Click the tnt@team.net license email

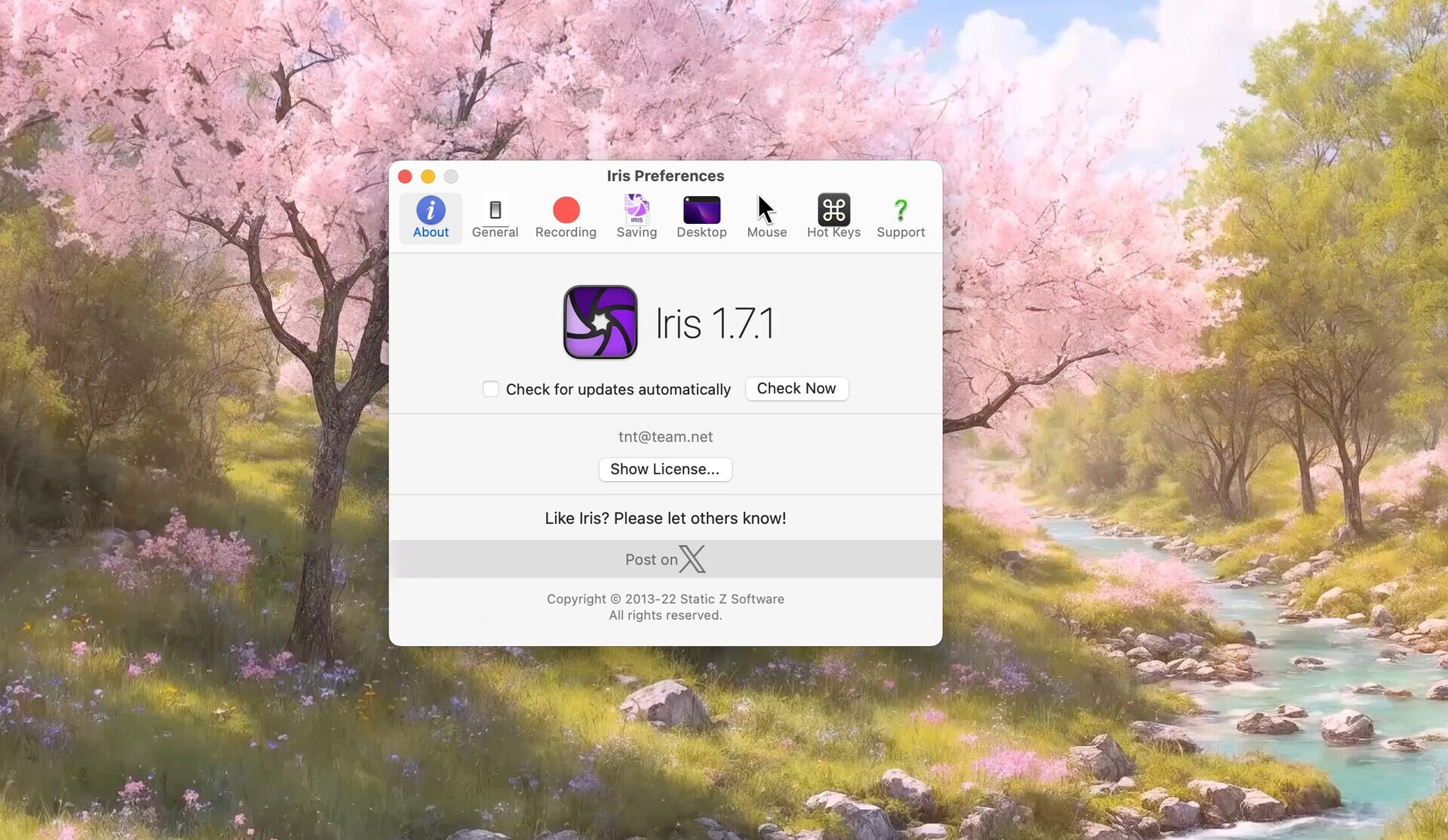[664, 436]
